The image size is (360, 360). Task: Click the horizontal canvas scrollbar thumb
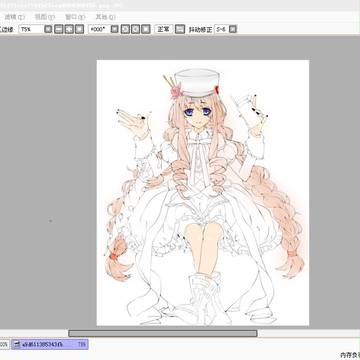[x=163, y=333]
